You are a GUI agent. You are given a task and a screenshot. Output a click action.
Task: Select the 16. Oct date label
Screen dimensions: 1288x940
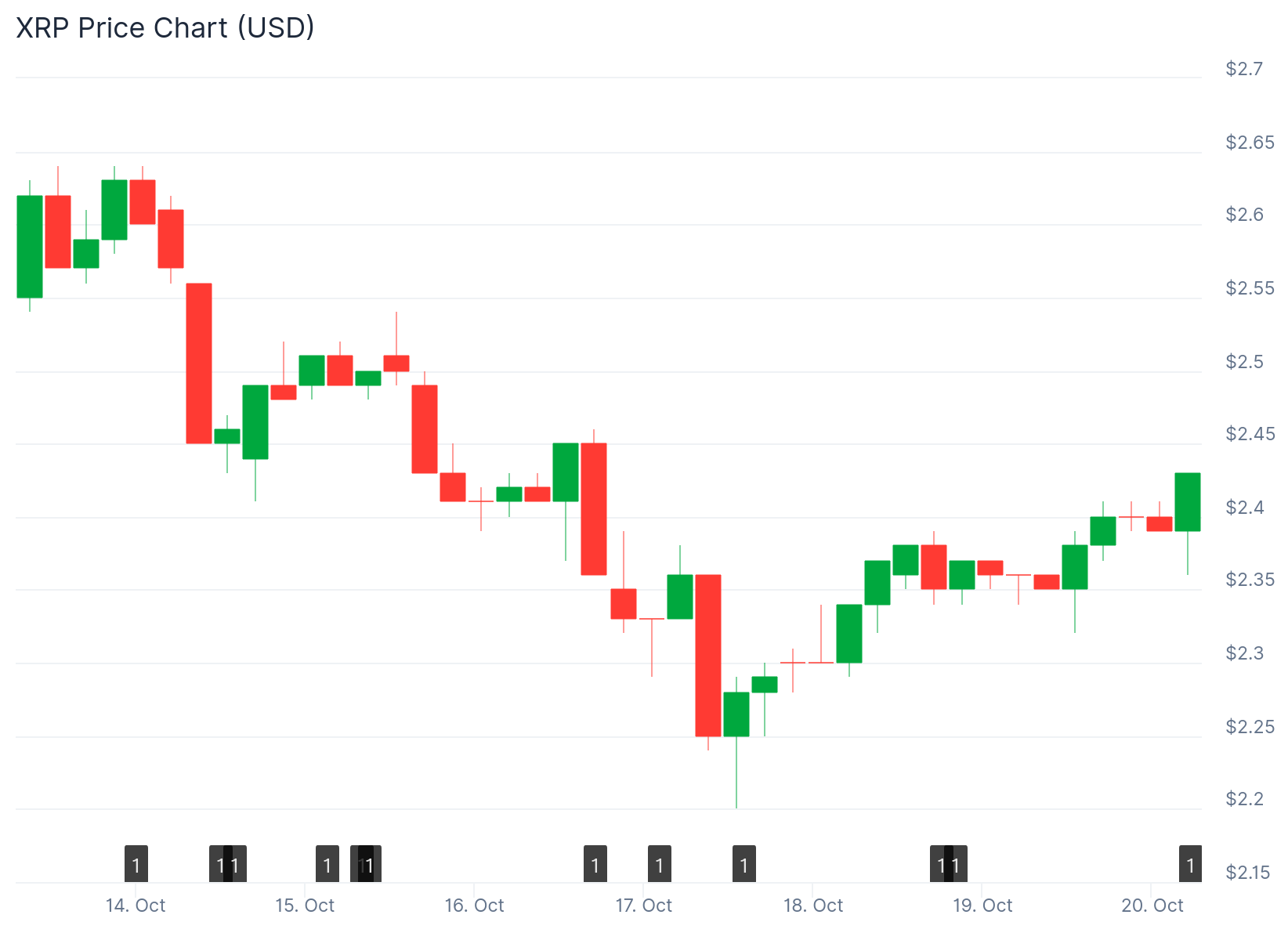[x=474, y=906]
